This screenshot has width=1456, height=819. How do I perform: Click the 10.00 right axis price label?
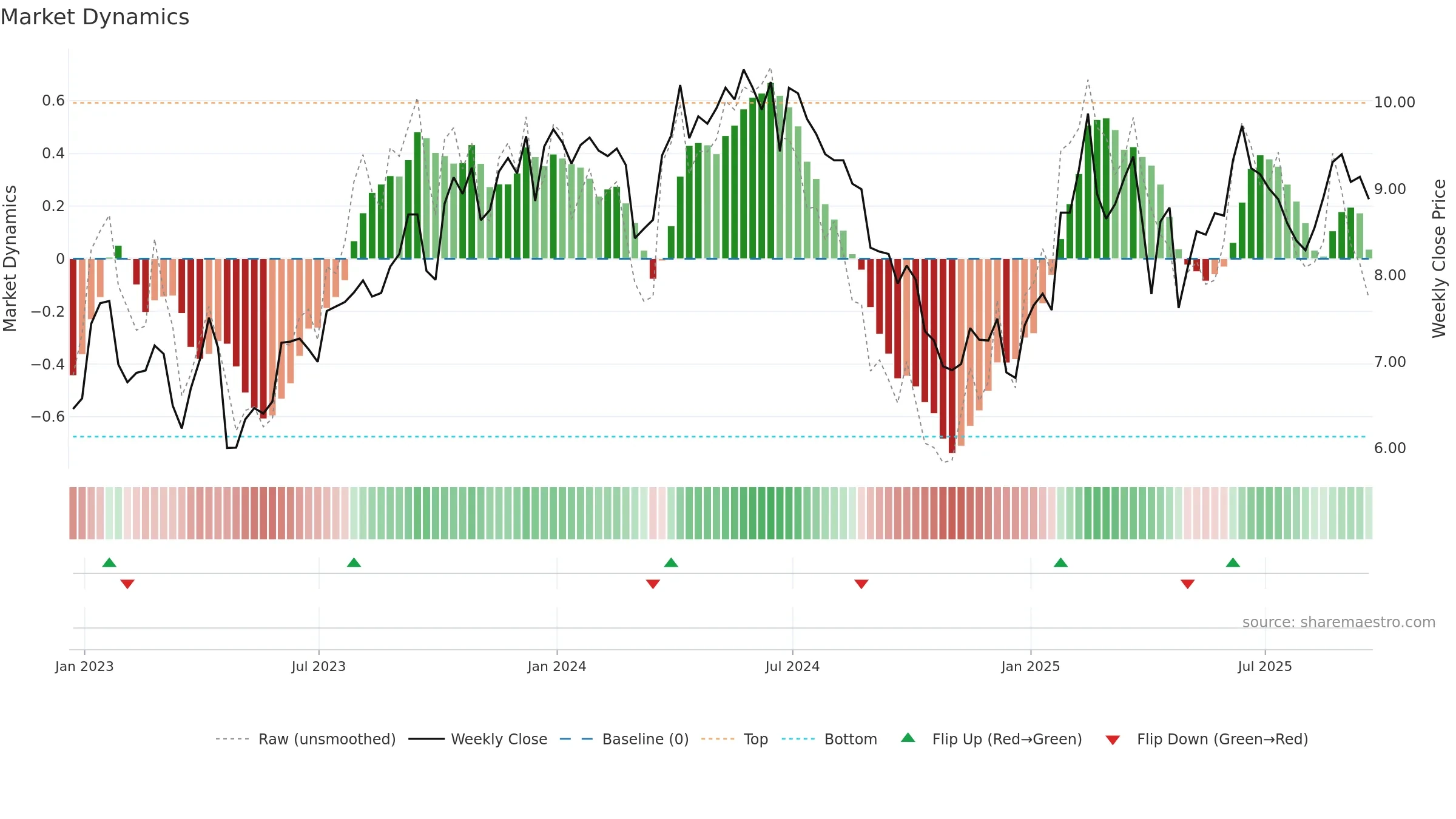click(x=1395, y=103)
